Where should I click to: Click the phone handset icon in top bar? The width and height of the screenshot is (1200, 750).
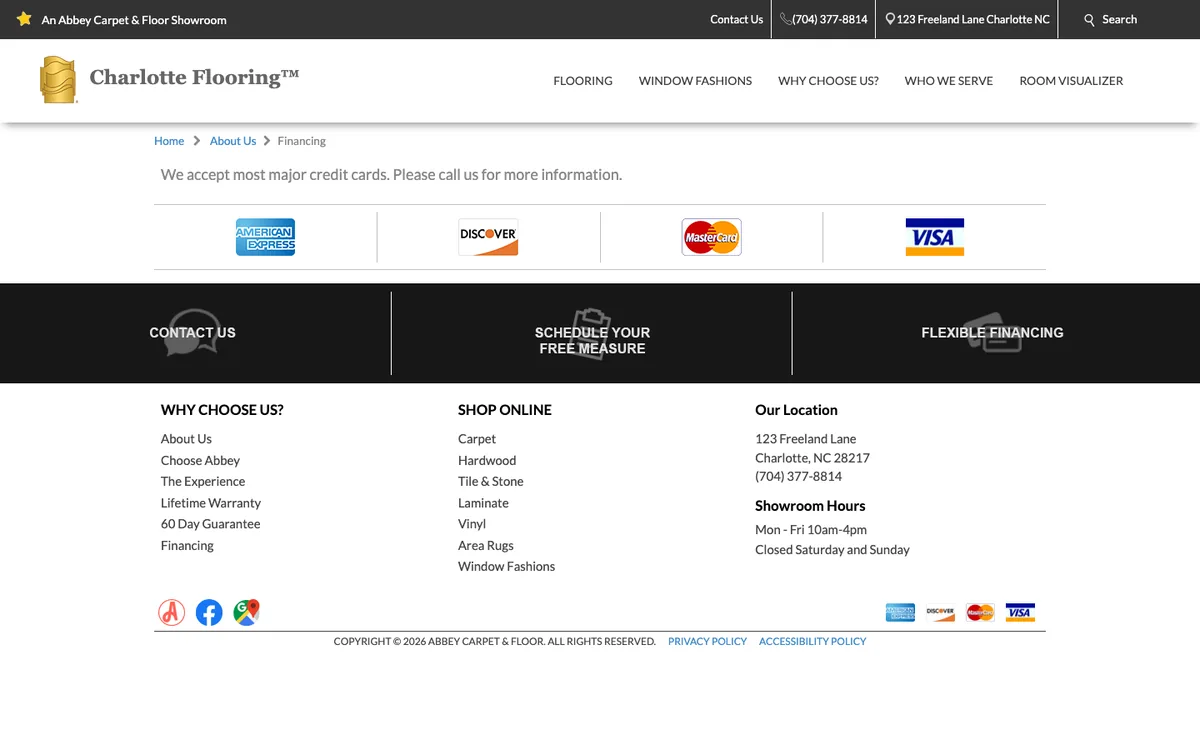786,19
